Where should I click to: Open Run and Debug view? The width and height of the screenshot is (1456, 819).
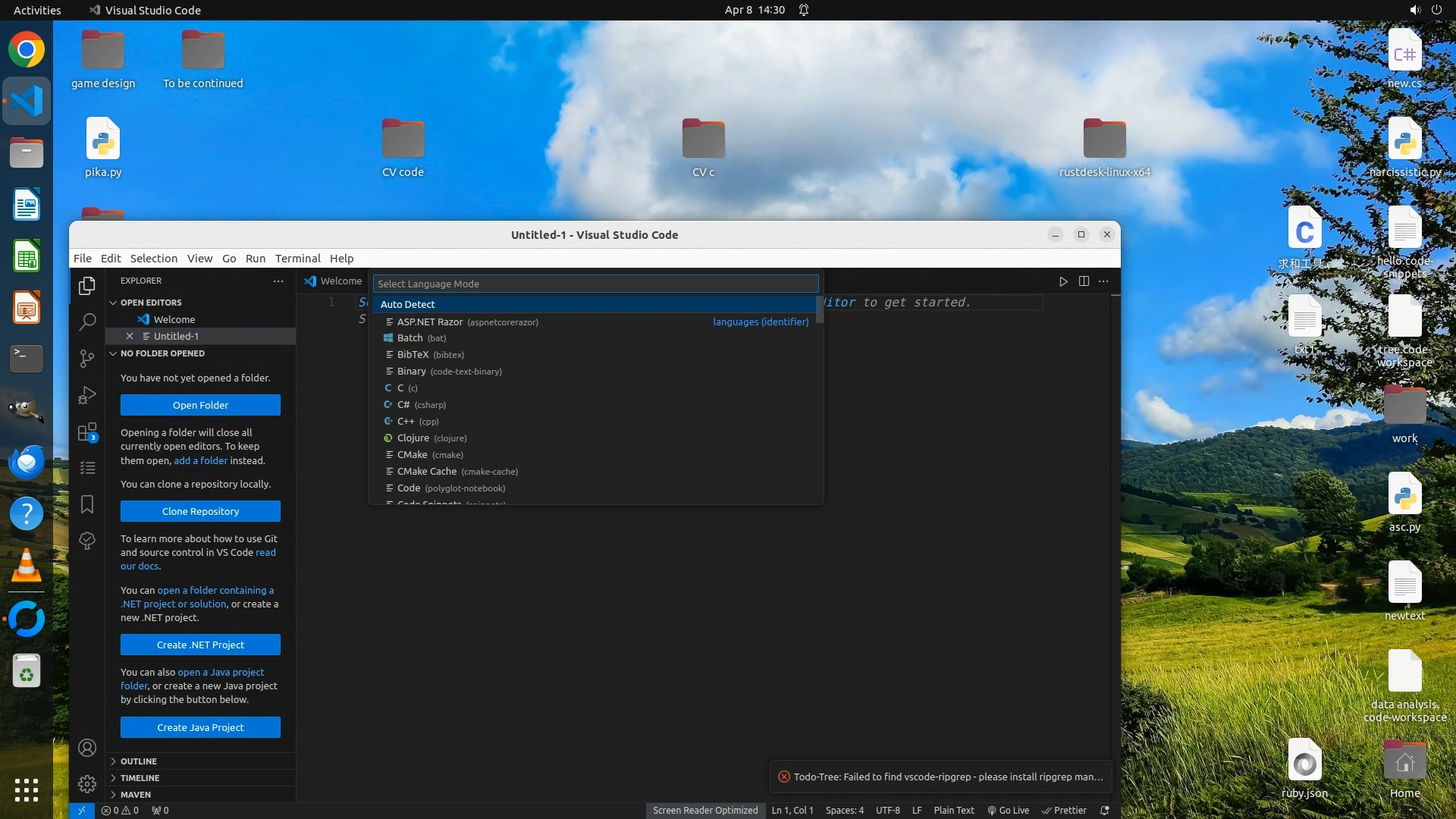(87, 395)
